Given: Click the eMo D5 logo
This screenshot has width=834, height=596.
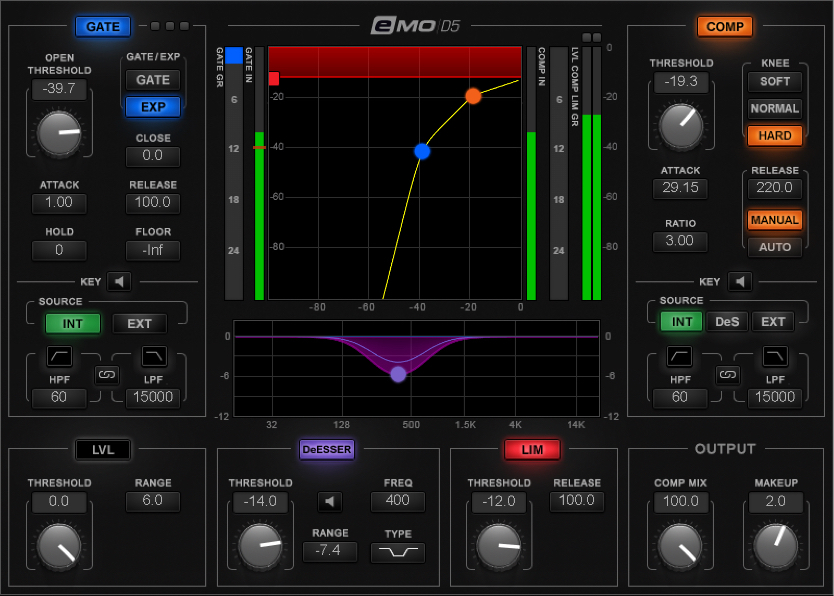Looking at the screenshot, I should pos(416,25).
